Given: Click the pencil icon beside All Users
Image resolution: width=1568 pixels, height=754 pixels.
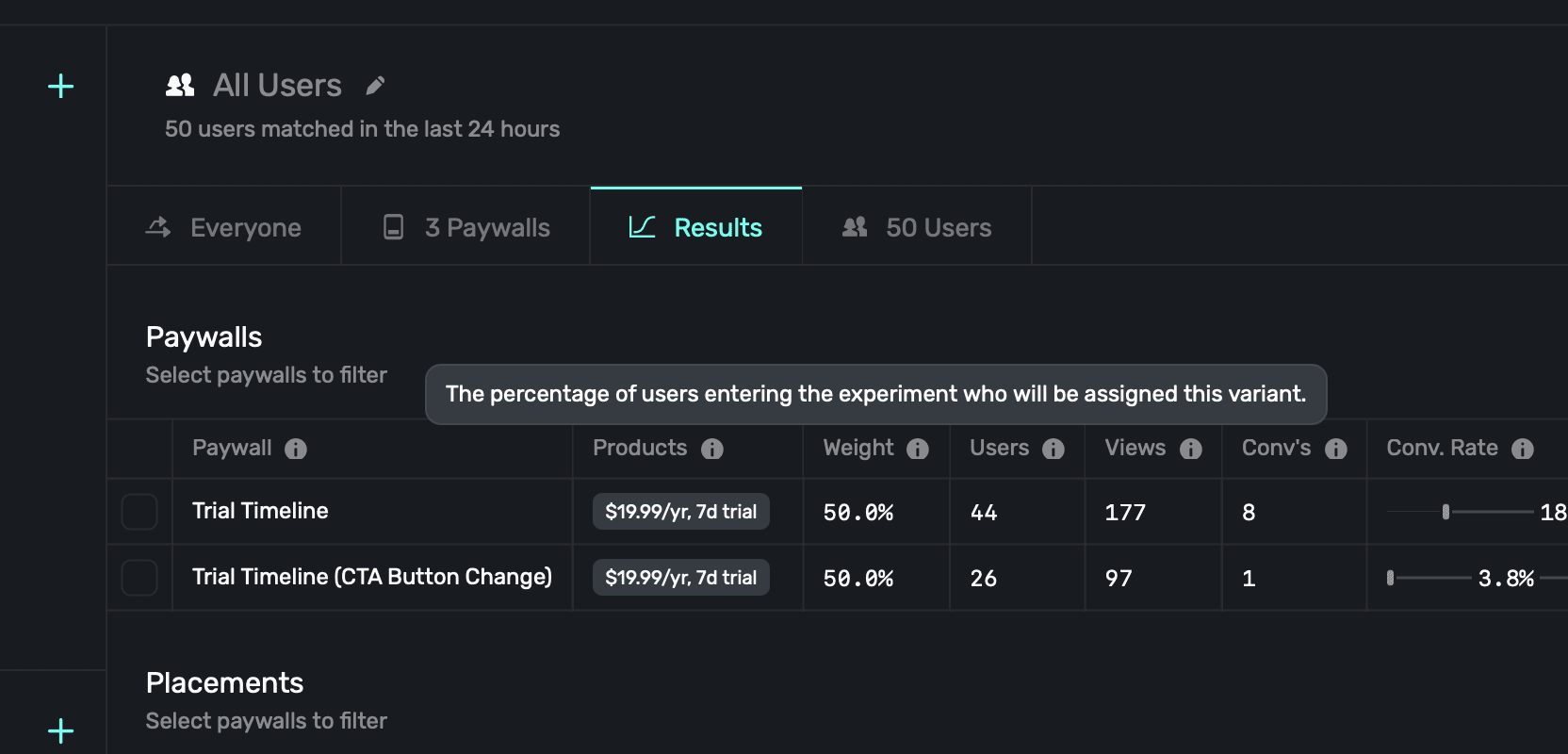Looking at the screenshot, I should pos(375,86).
